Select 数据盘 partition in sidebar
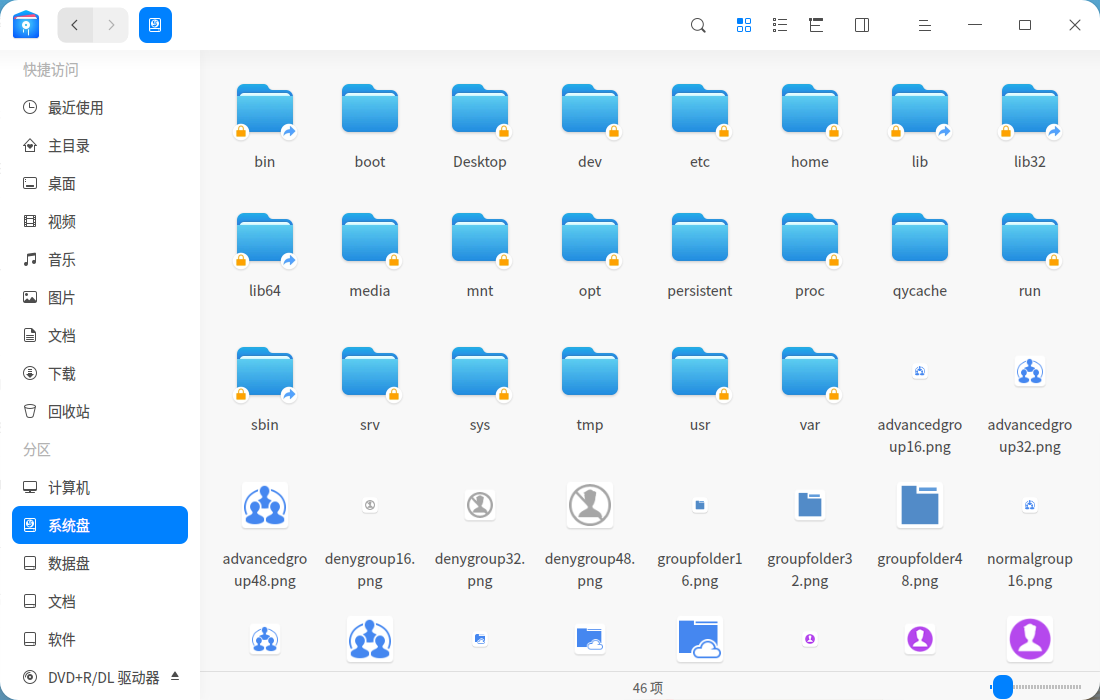Viewport: 1100px width, 700px height. pyautogui.click(x=100, y=563)
